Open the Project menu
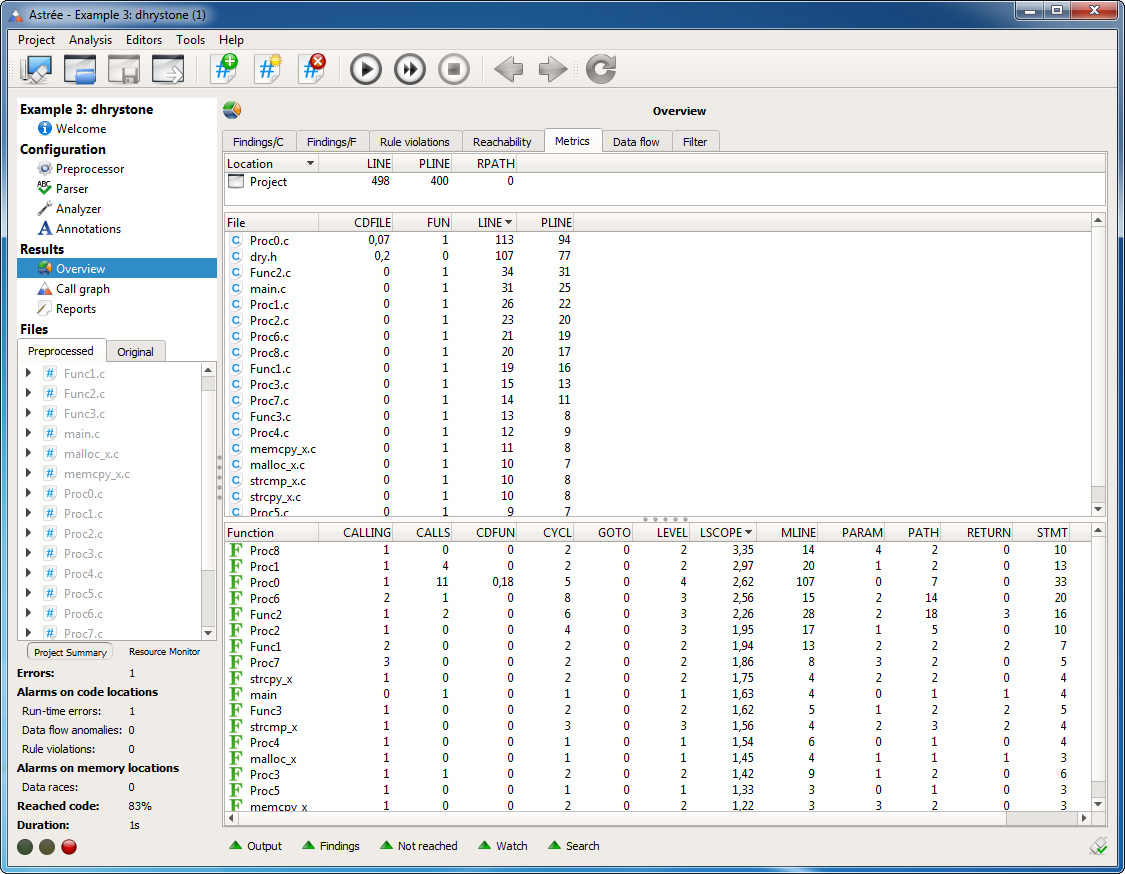Image resolution: width=1125 pixels, height=874 pixels. tap(36, 40)
